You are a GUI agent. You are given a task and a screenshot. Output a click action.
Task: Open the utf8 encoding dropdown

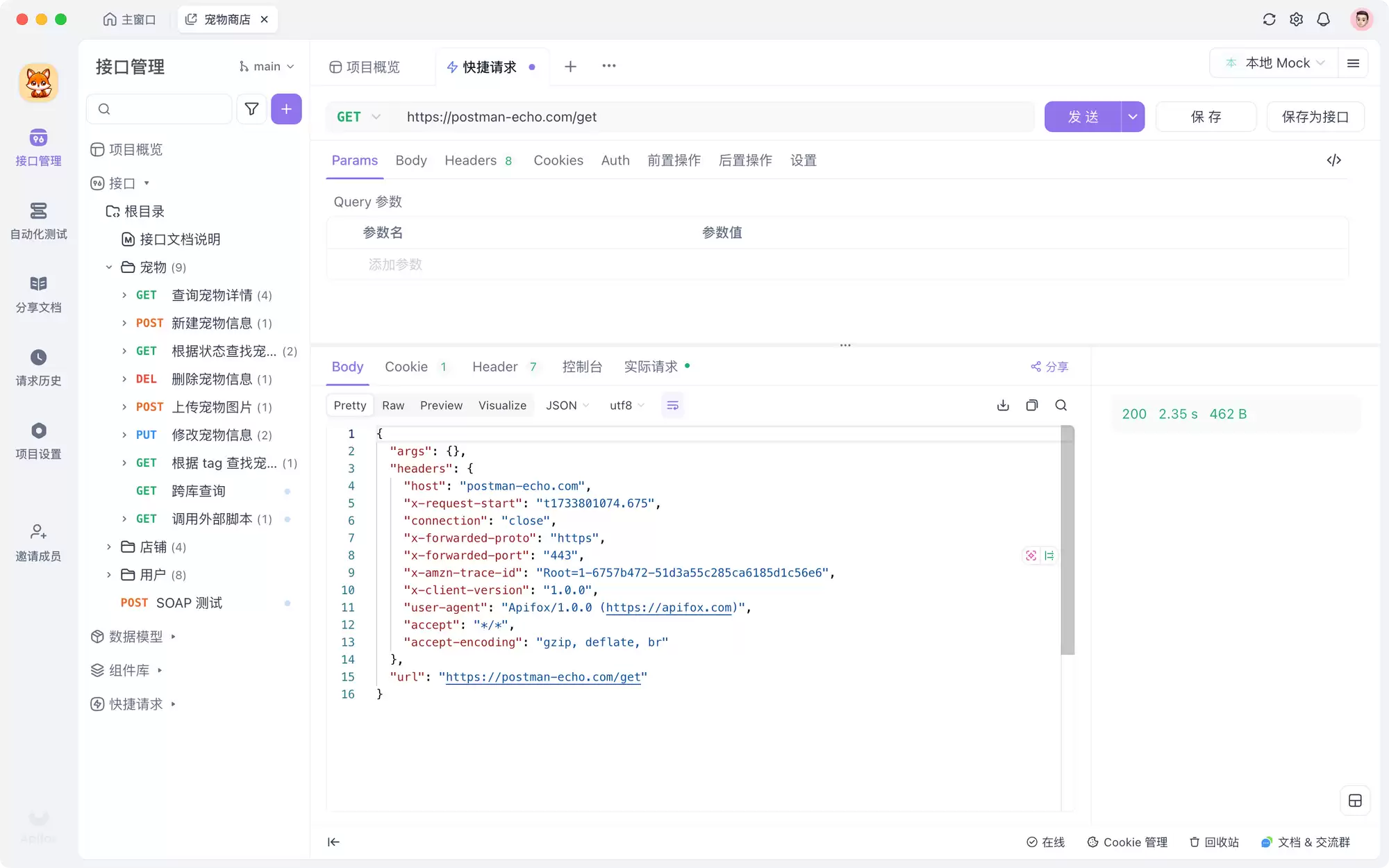click(627, 406)
